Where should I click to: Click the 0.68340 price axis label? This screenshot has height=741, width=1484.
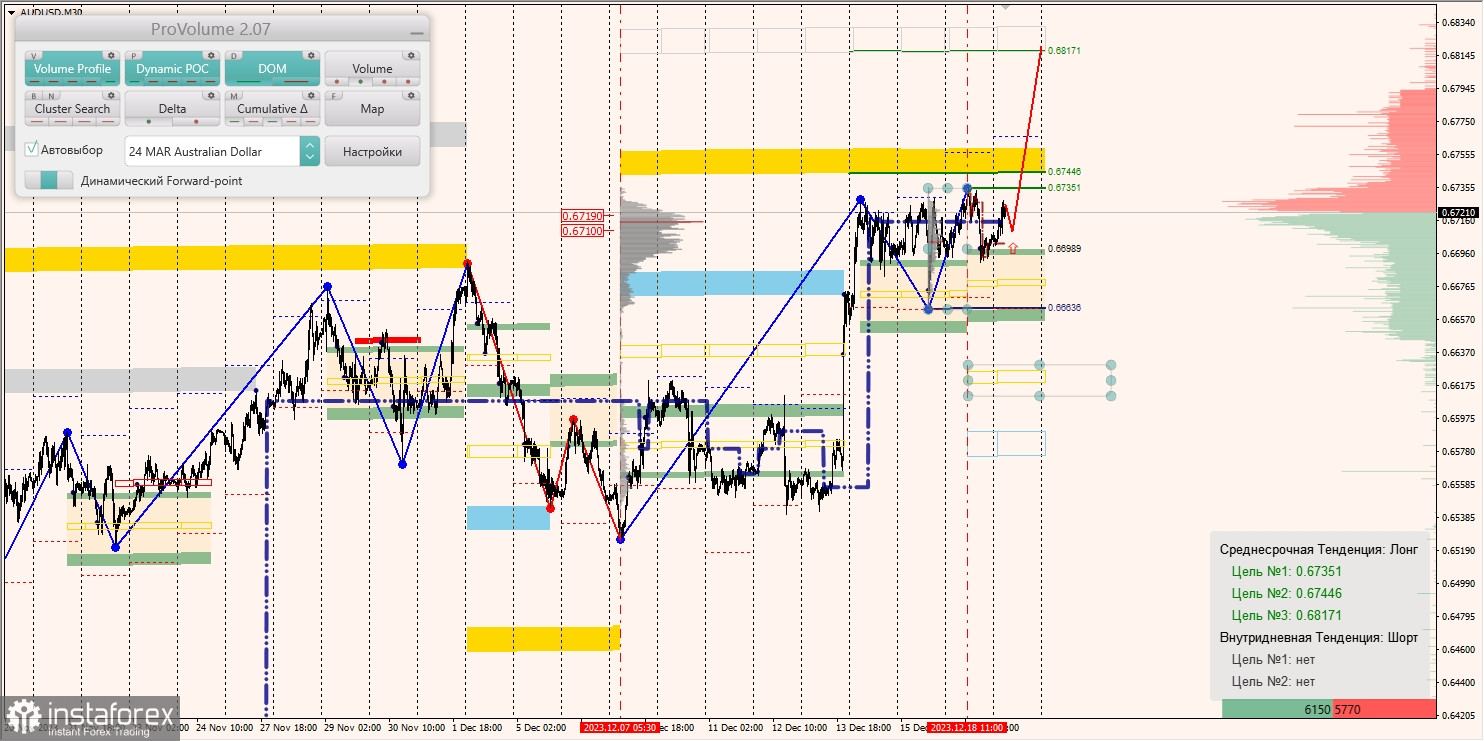(1458, 22)
